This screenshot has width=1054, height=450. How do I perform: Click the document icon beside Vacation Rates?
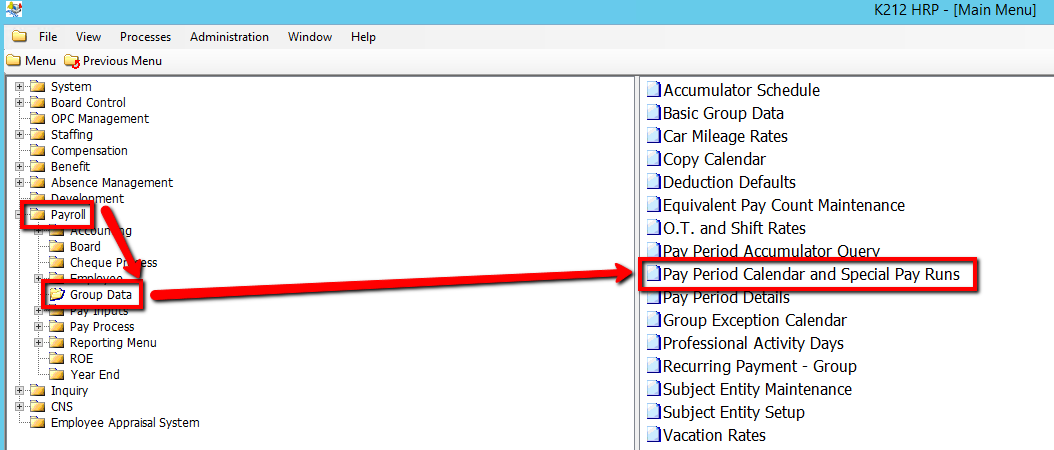point(653,435)
